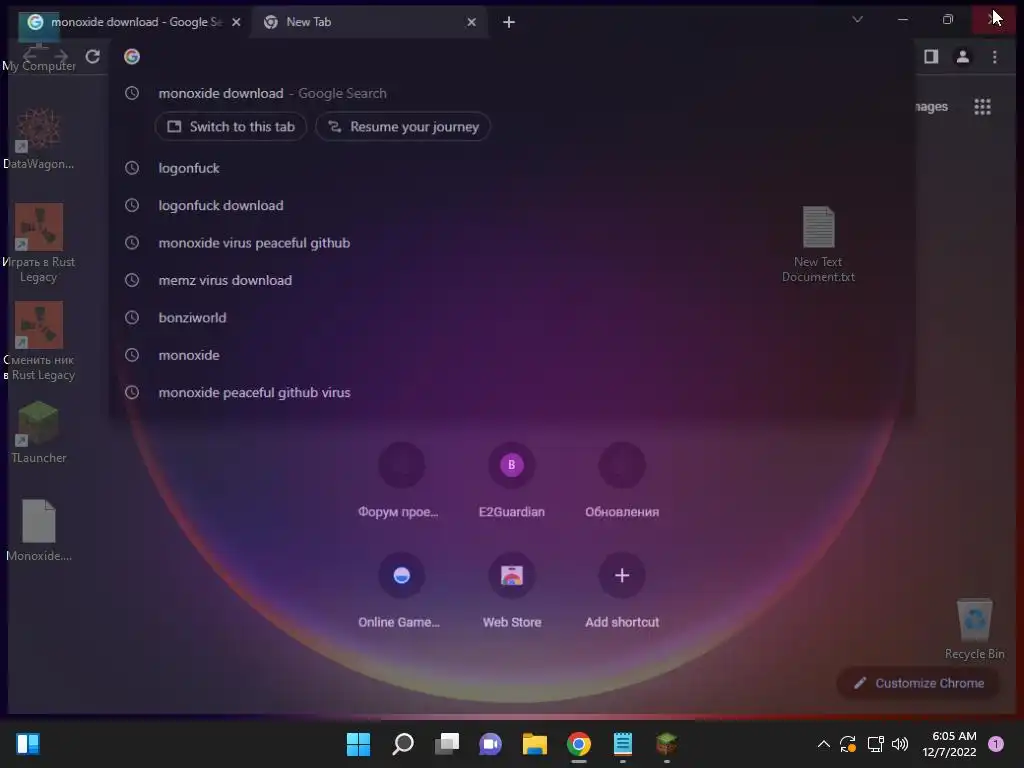
Task: Click the Resume your journey button
Action: [403, 127]
